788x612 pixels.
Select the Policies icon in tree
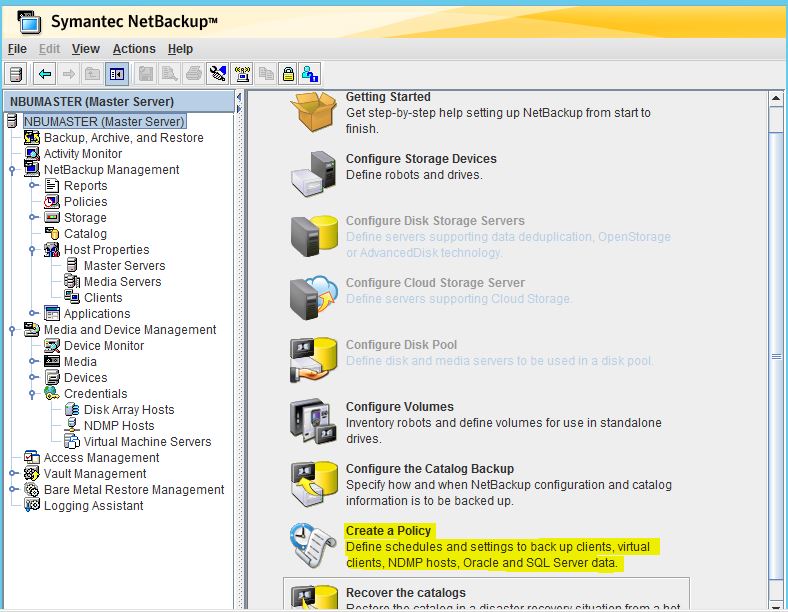52,201
